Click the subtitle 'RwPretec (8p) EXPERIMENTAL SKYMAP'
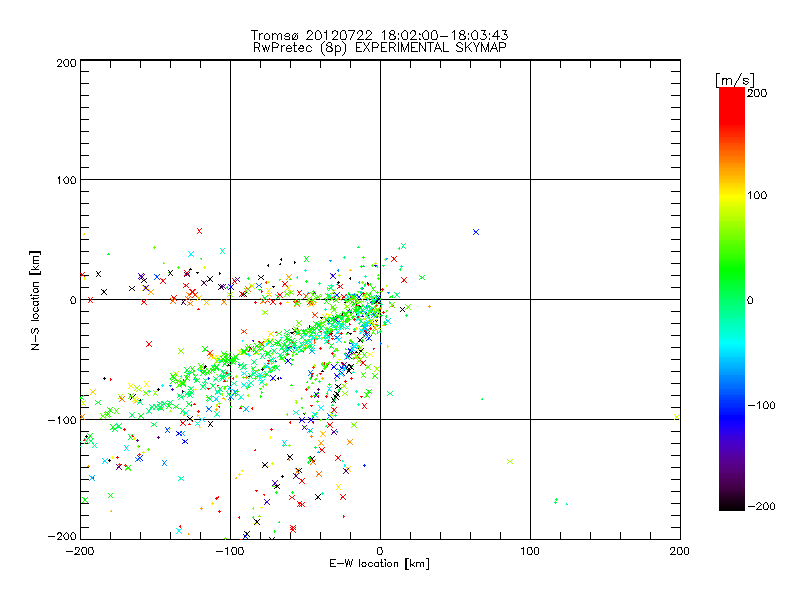This screenshot has width=800, height=600. (x=379, y=47)
